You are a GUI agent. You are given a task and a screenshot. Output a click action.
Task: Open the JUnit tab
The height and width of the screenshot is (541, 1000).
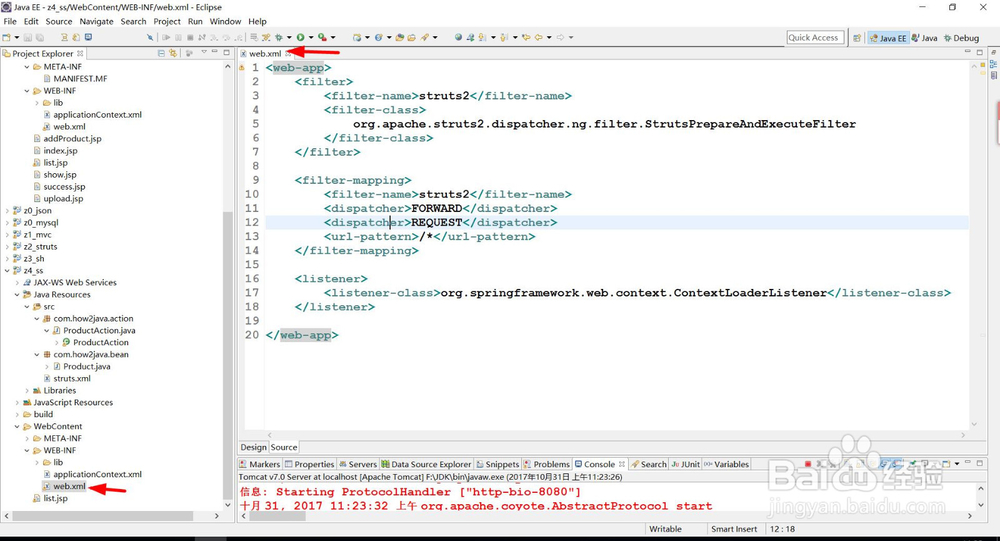coord(686,464)
